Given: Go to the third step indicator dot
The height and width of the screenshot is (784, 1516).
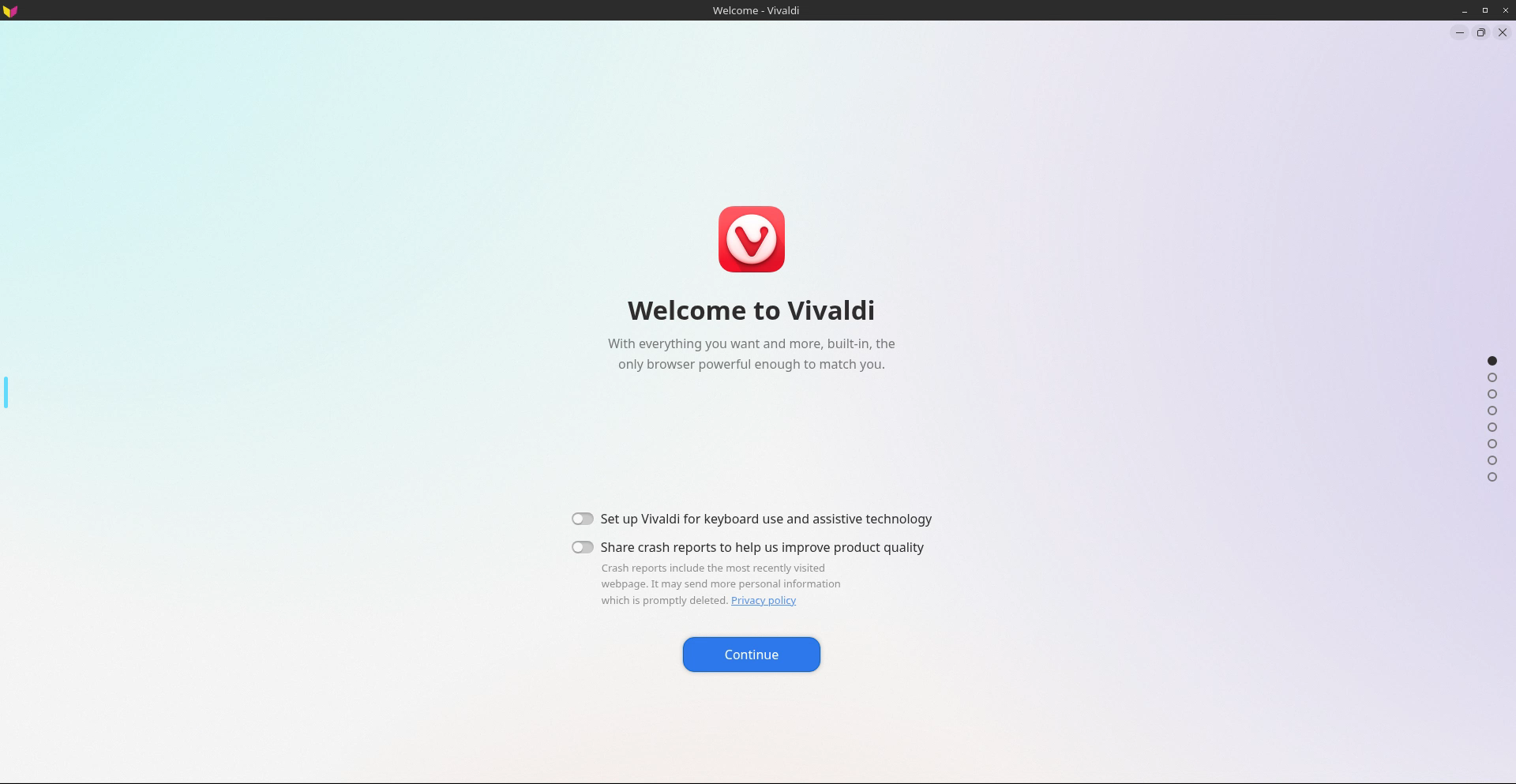Looking at the screenshot, I should (x=1492, y=394).
